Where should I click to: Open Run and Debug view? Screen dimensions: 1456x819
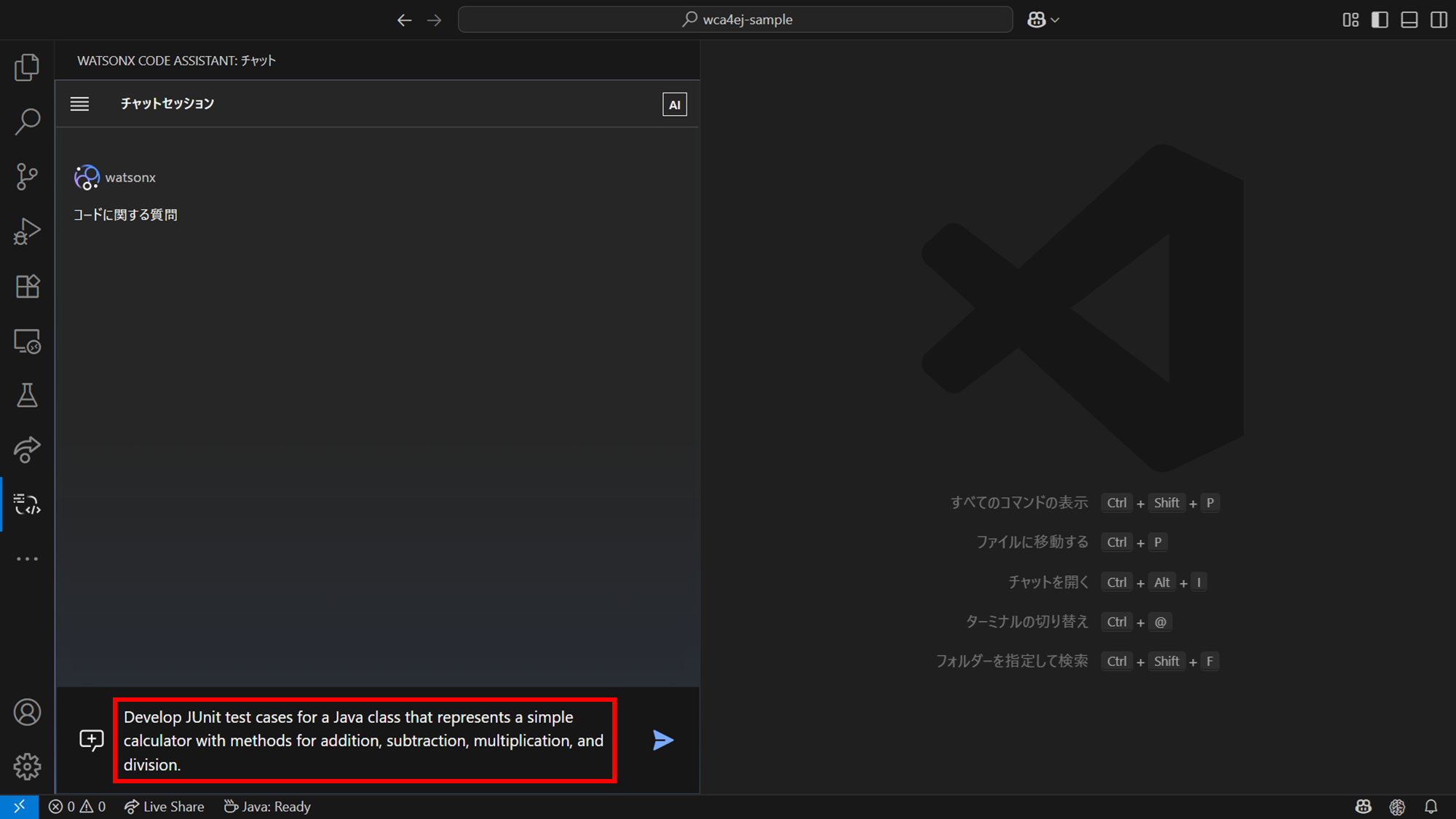pyautogui.click(x=27, y=232)
